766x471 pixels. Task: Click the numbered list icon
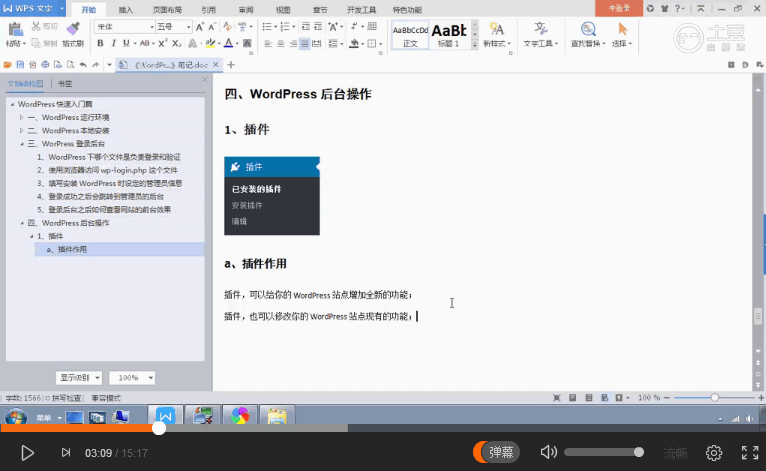(x=285, y=26)
